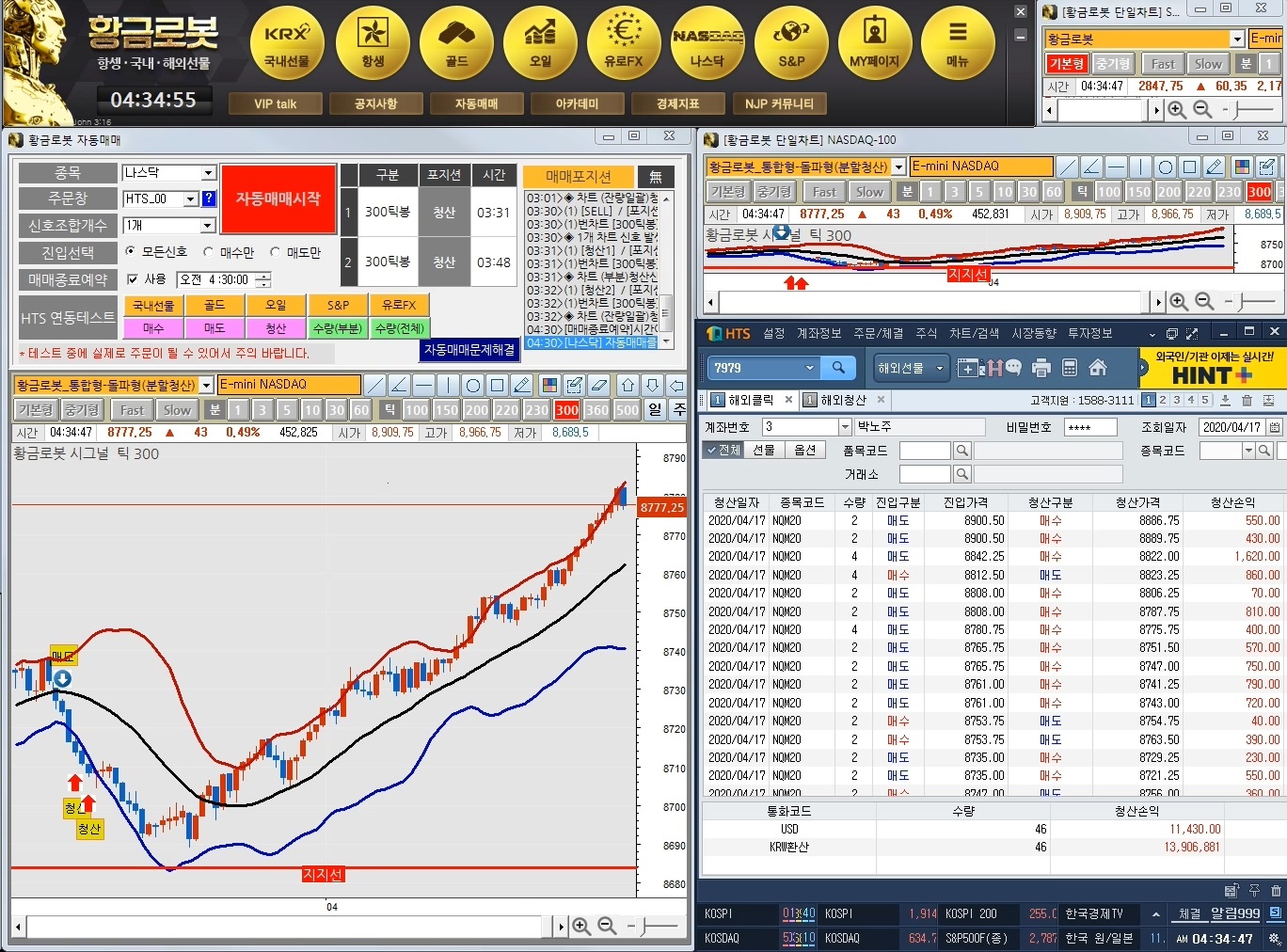
Task: Click the HTS search magnifier button
Action: coord(837,368)
